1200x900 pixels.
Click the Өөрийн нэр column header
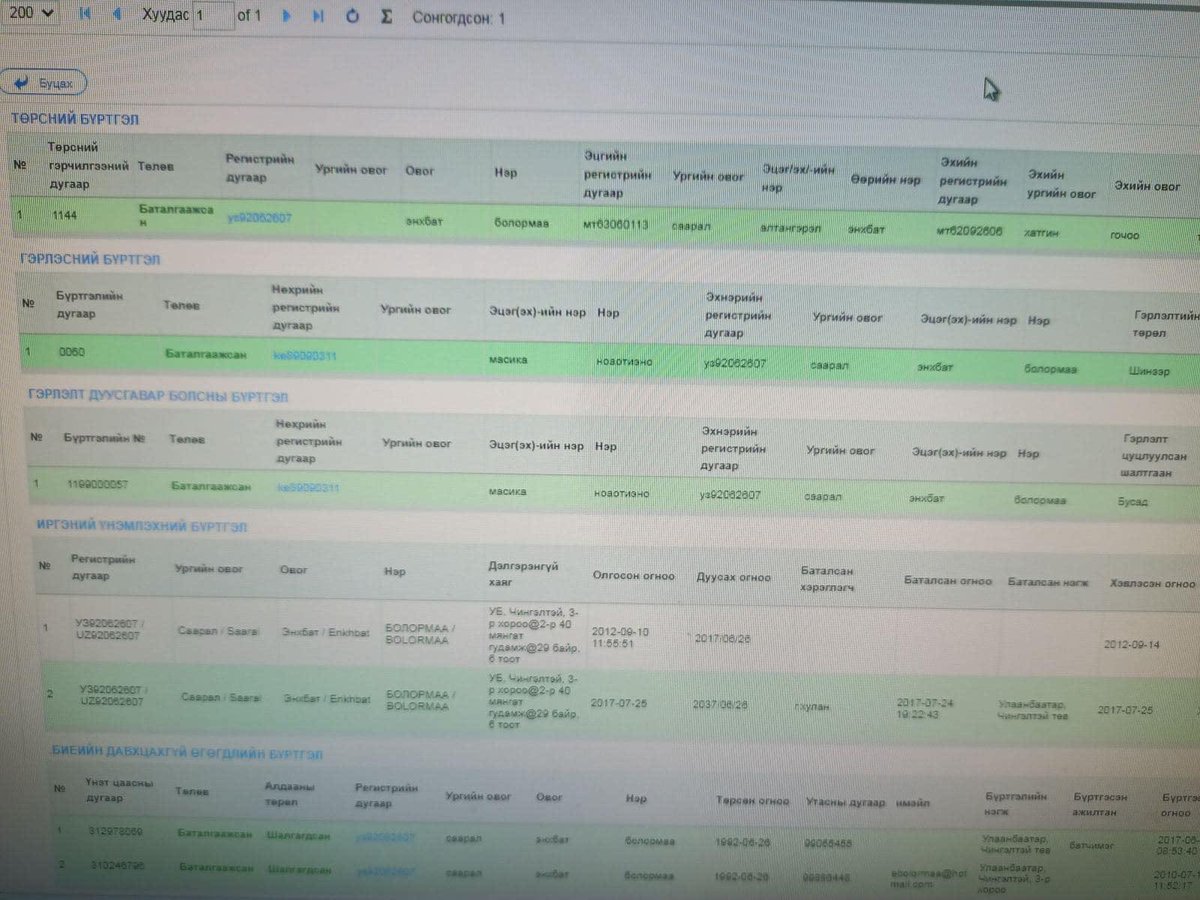pos(885,181)
